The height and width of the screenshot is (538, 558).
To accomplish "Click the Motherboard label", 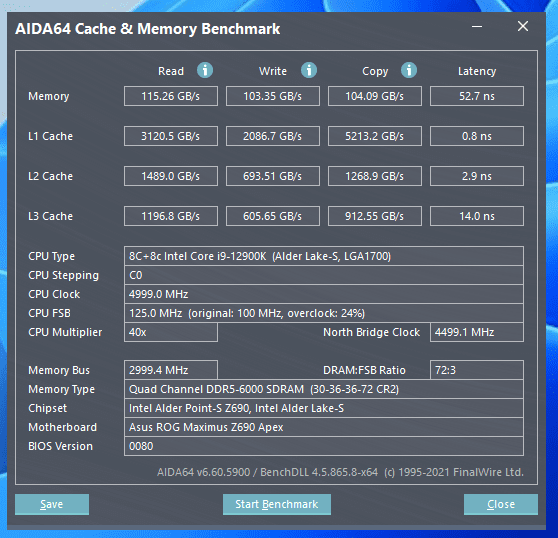I will click(x=63, y=427).
